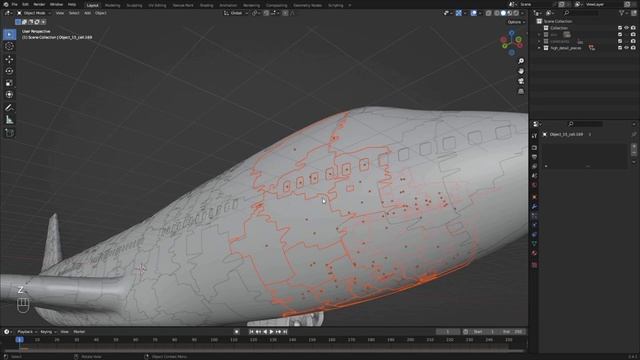This screenshot has height=360, width=640.
Task: Open the Physics properties tab
Action: [x=535, y=225]
